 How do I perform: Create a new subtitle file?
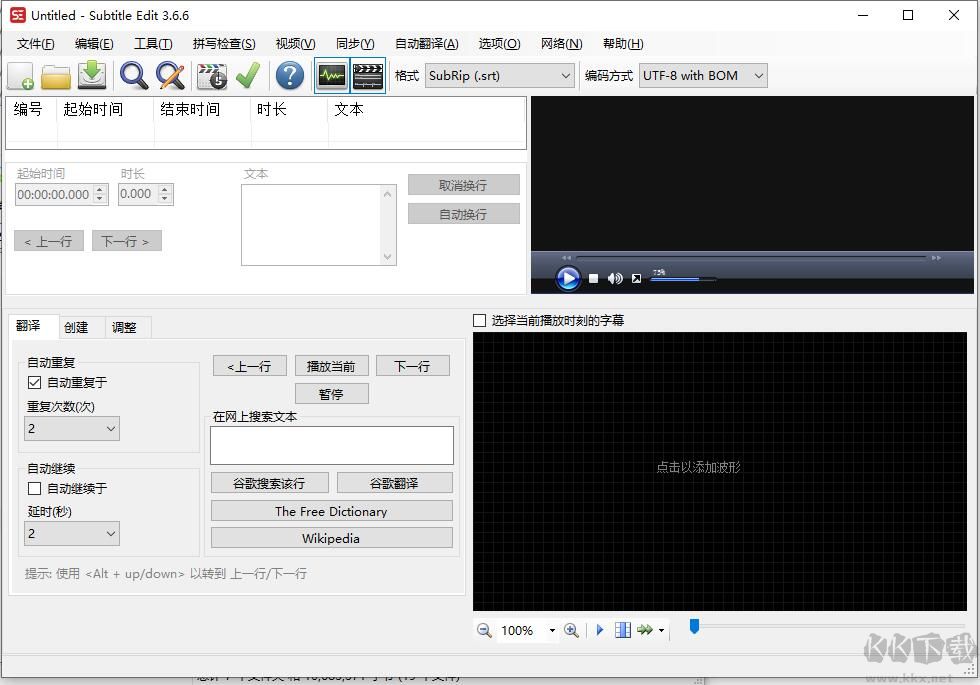point(20,75)
